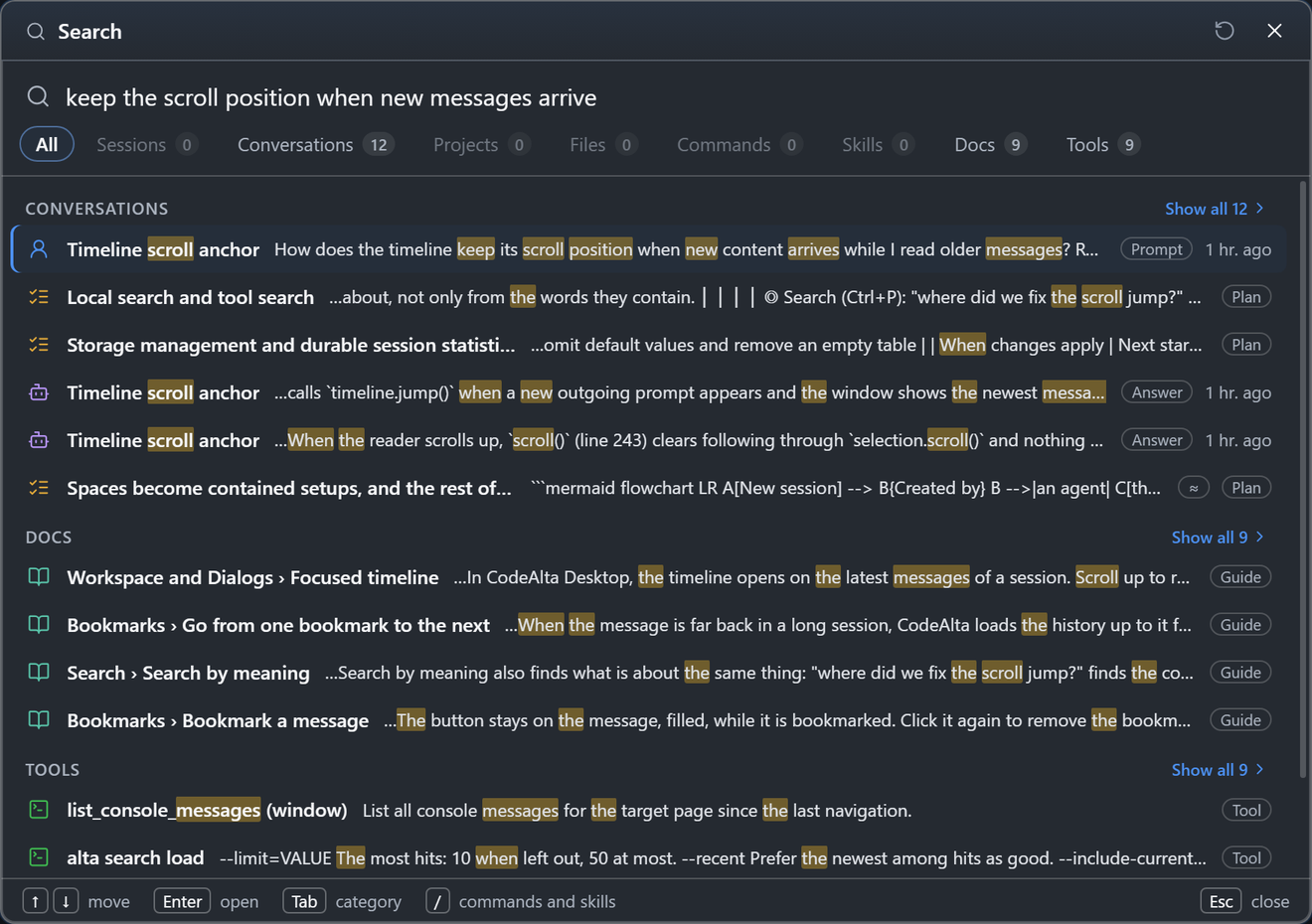Open Timeline scroll anchor prompt result
1312x924 pixels.
[648, 249]
